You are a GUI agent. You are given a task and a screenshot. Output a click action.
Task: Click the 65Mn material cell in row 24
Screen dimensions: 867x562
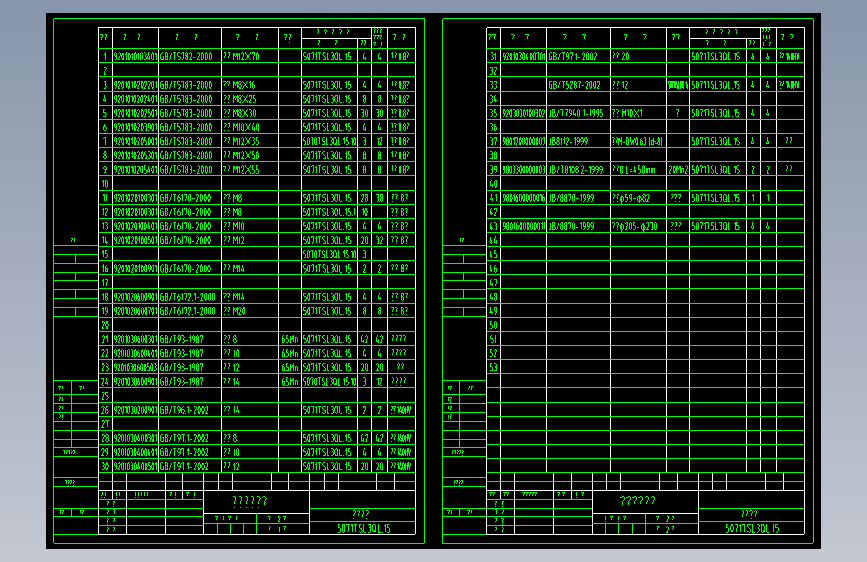(290, 382)
